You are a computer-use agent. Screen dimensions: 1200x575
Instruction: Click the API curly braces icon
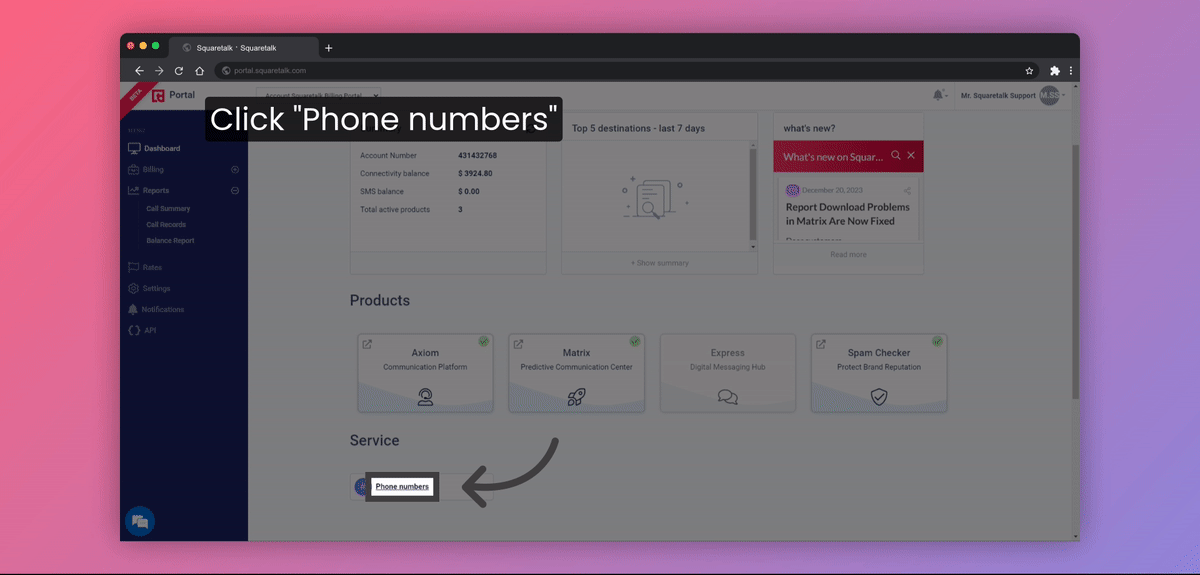133,330
